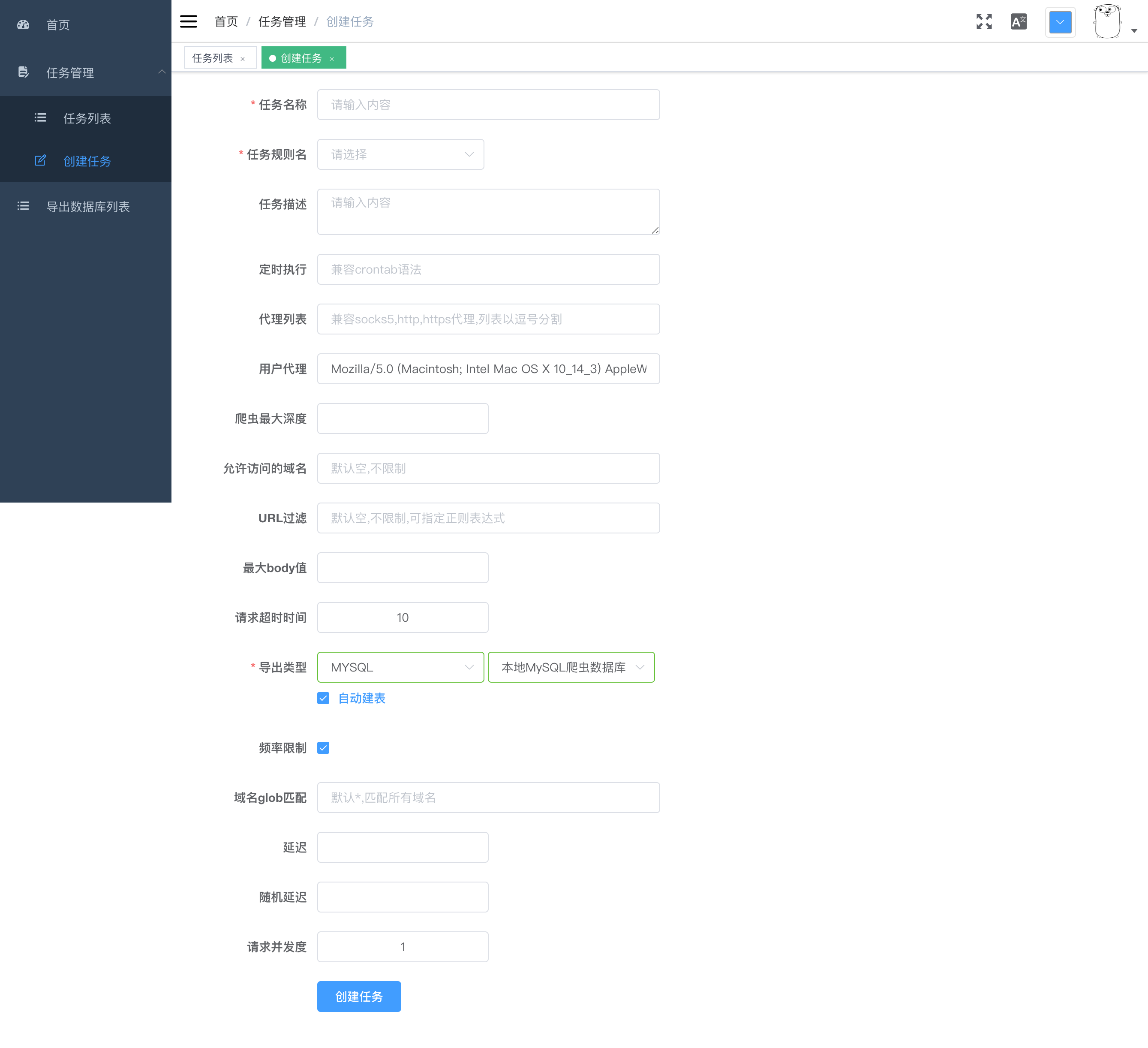Uncheck the 自动建表 checkbox
1148x1048 pixels.
tap(324, 698)
